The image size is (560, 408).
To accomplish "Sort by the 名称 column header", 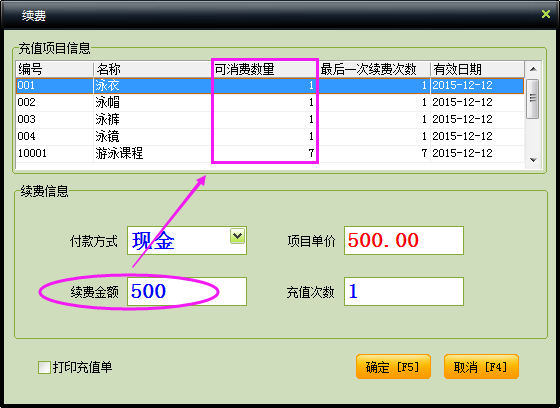I will (152, 69).
